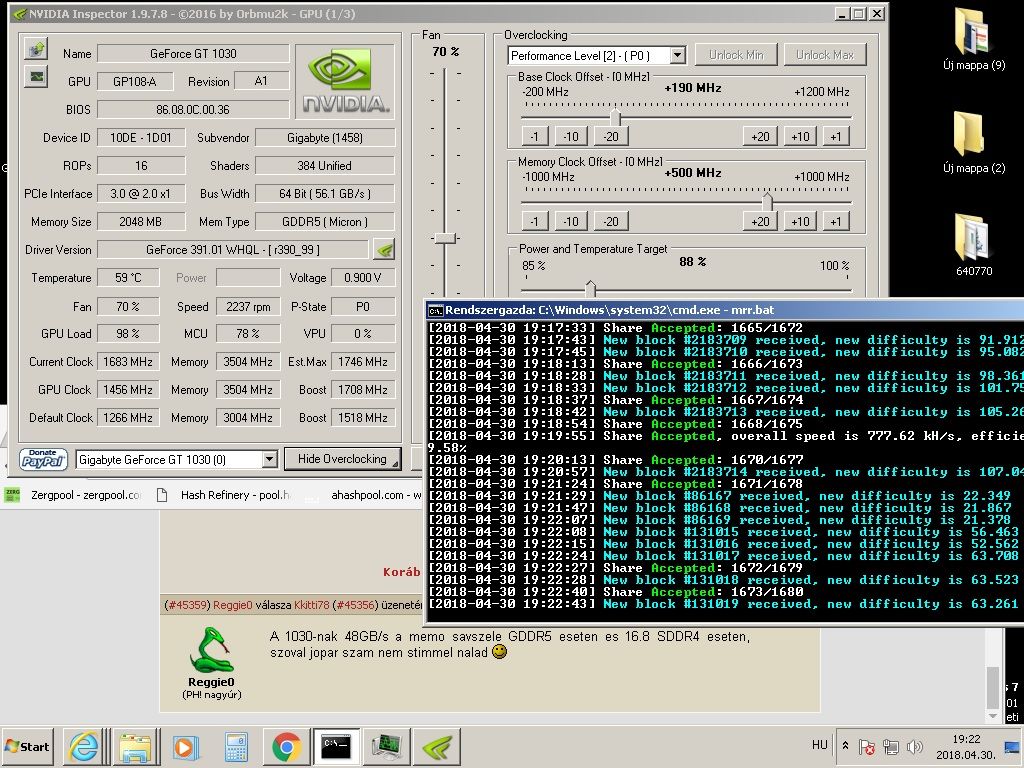
Task: Open sensor monitoring icon beside GPU field
Action: pyautogui.click(x=37, y=77)
